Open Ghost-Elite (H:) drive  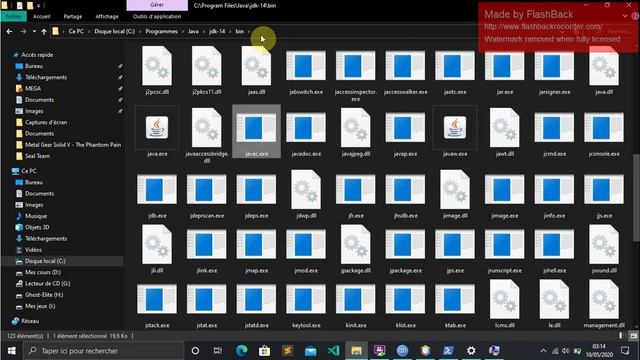pos(44,295)
